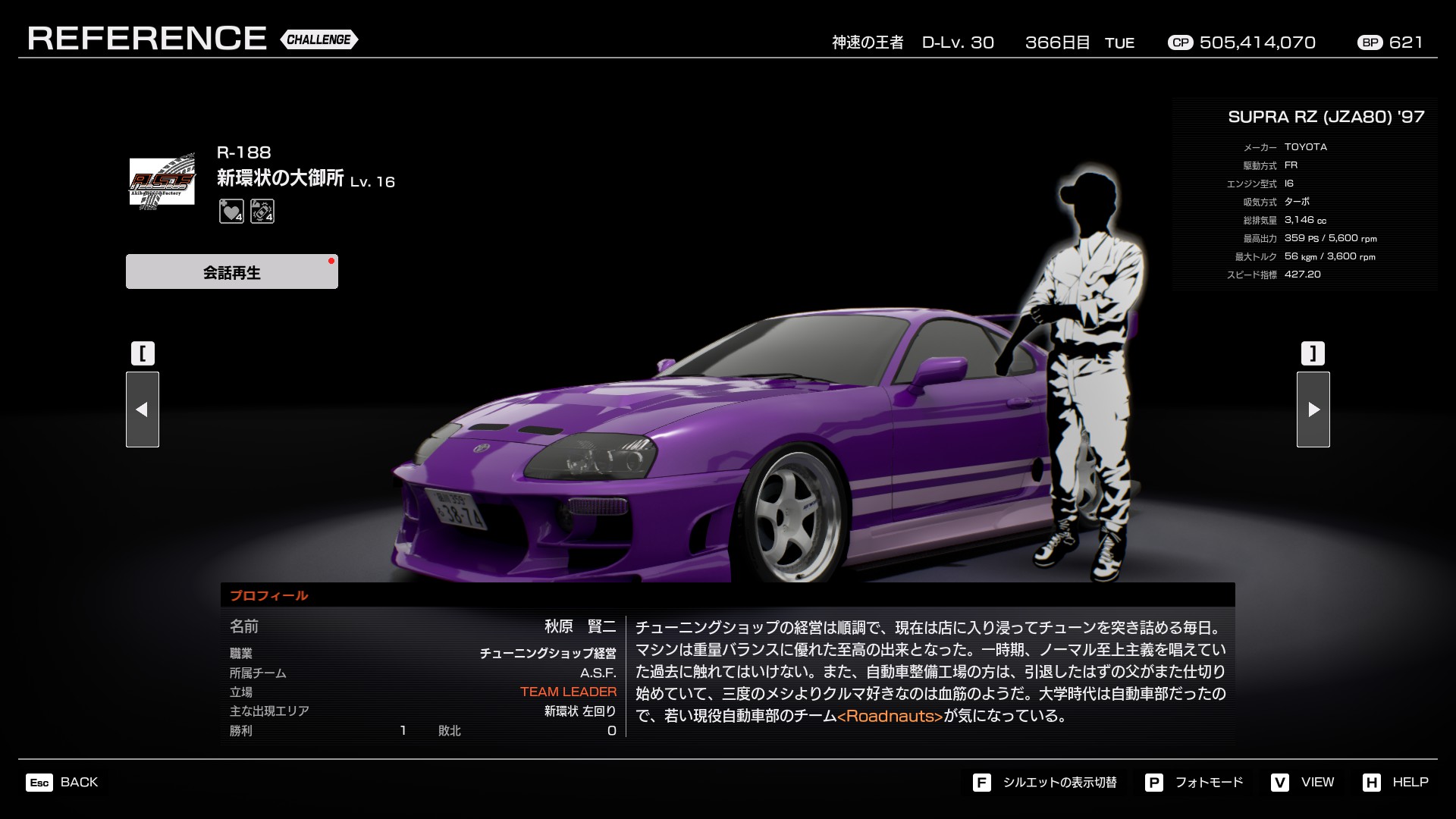This screenshot has width=1456, height=819.
Task: Click the heart skill badge icon
Action: pyautogui.click(x=231, y=212)
